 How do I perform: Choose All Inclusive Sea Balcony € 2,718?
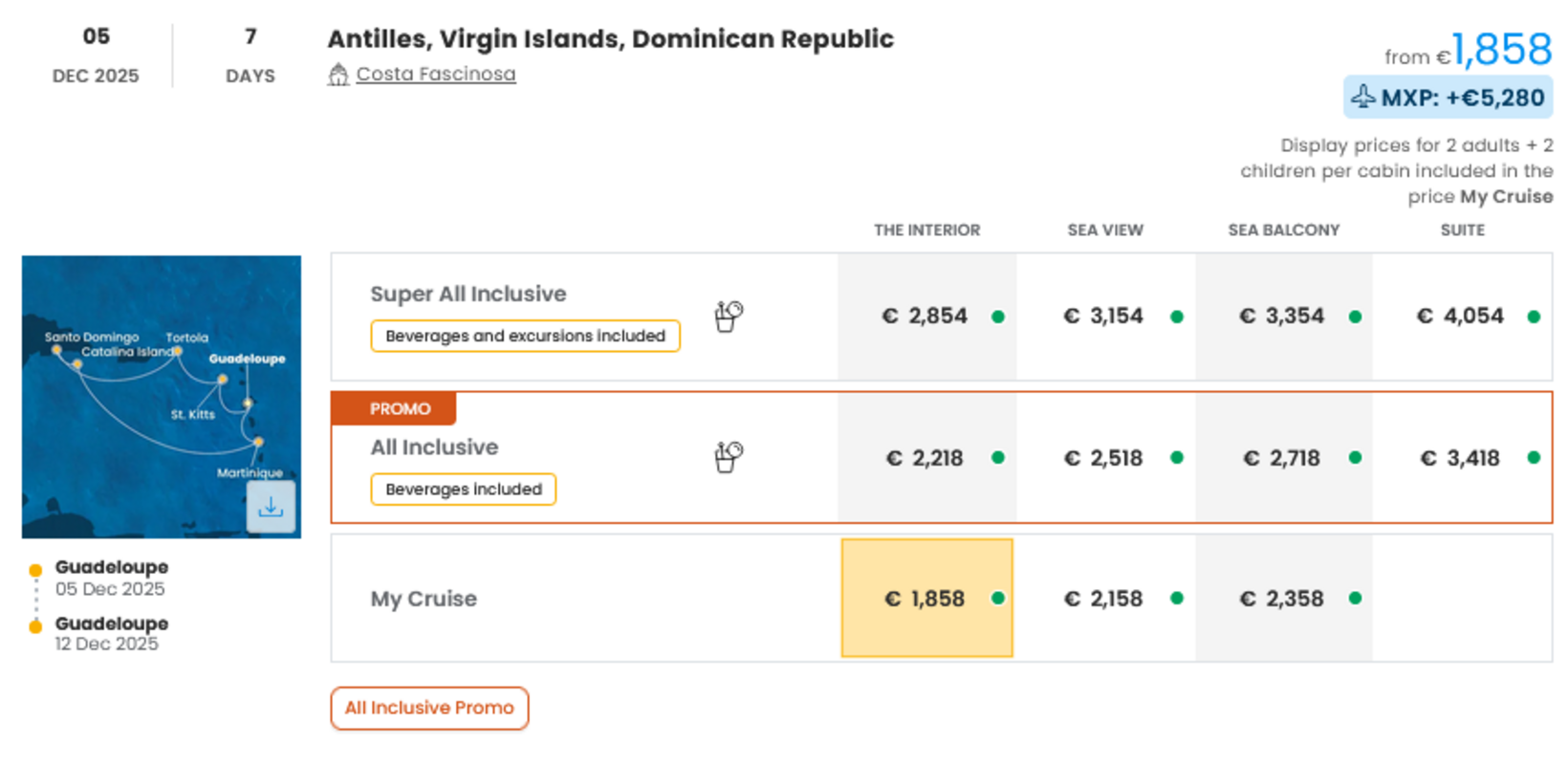pyautogui.click(x=1282, y=458)
